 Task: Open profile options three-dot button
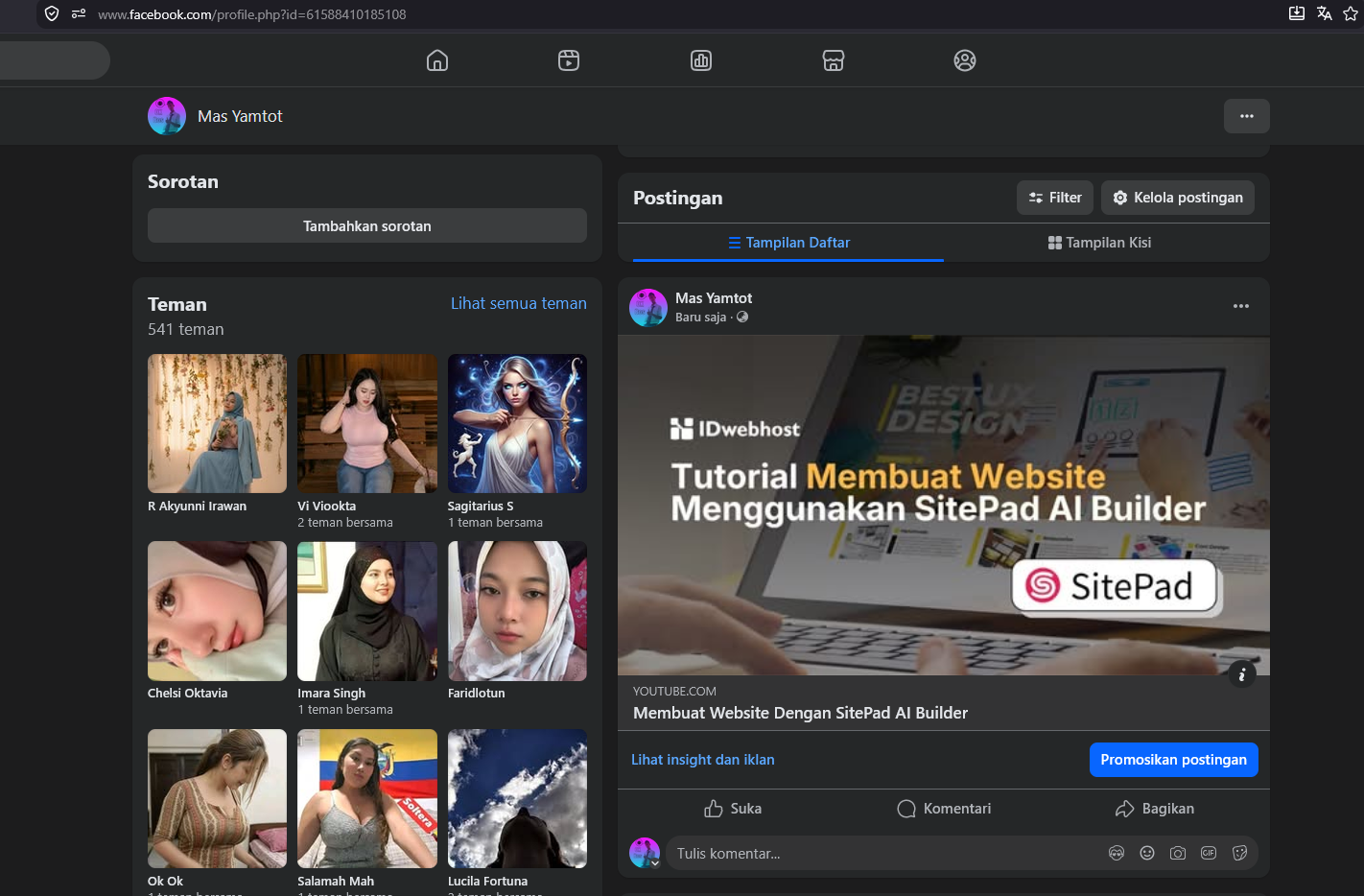pyautogui.click(x=1247, y=116)
